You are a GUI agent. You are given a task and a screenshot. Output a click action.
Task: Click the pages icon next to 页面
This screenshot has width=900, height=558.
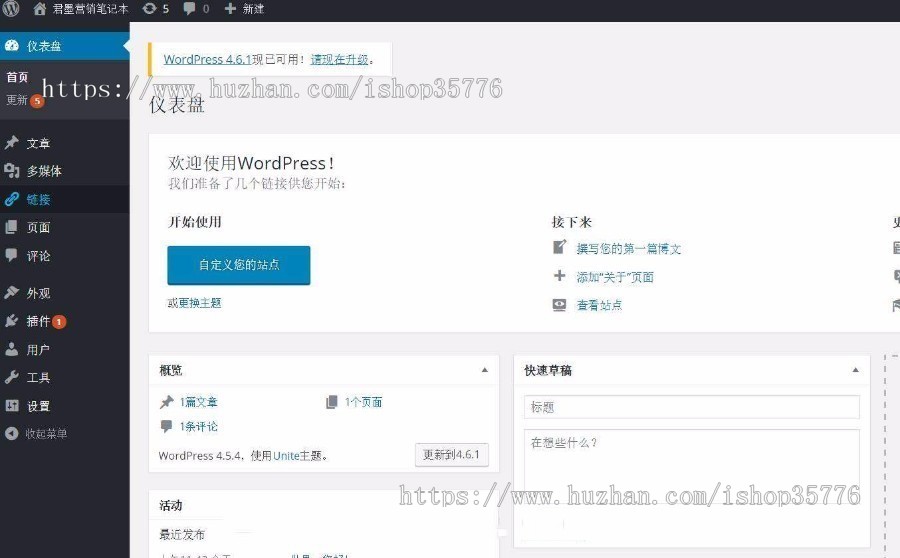12,227
